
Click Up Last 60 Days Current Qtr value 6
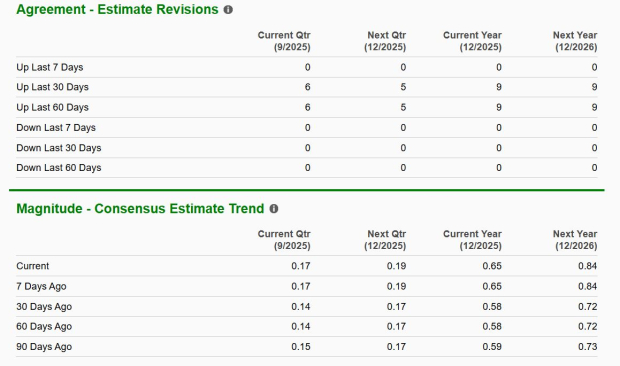point(308,108)
